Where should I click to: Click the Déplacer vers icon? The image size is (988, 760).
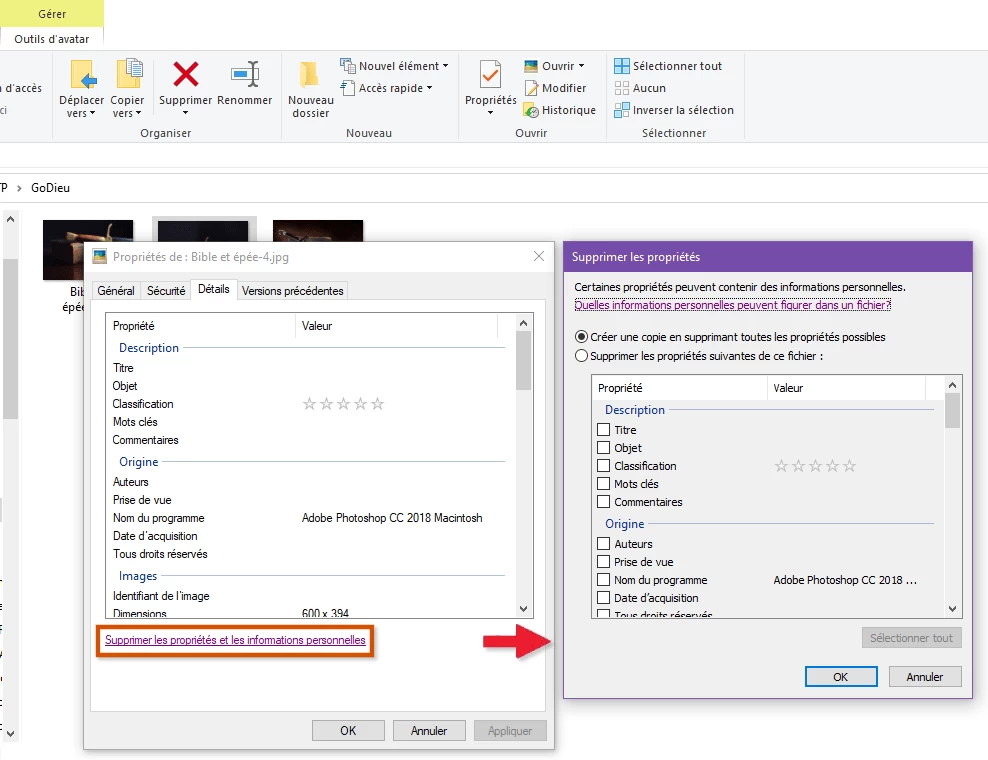pyautogui.click(x=82, y=76)
